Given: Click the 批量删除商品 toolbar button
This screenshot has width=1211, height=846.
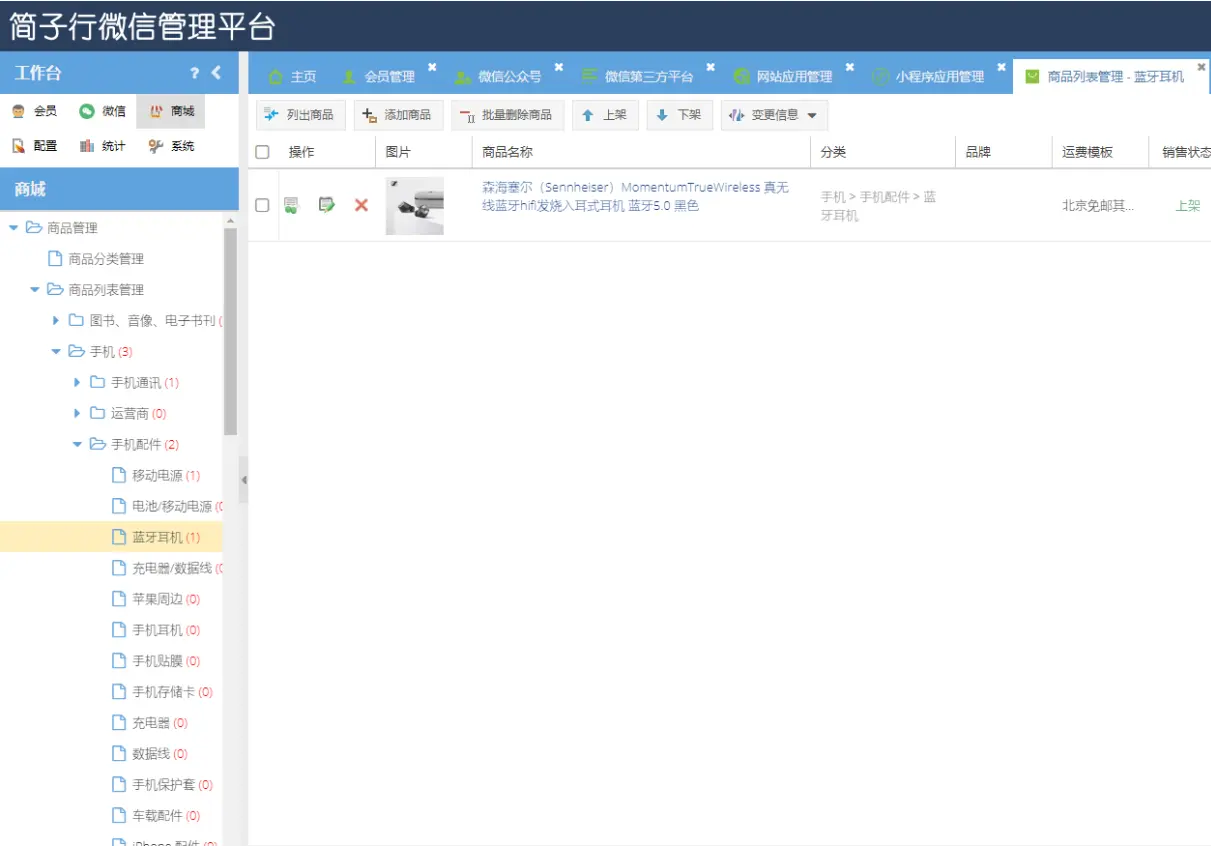Looking at the screenshot, I should click(507, 115).
